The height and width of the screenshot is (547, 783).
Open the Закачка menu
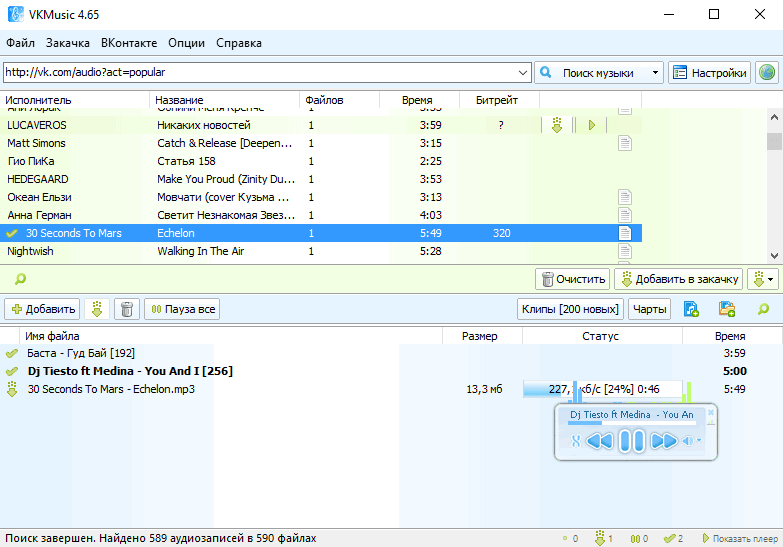click(x=68, y=43)
